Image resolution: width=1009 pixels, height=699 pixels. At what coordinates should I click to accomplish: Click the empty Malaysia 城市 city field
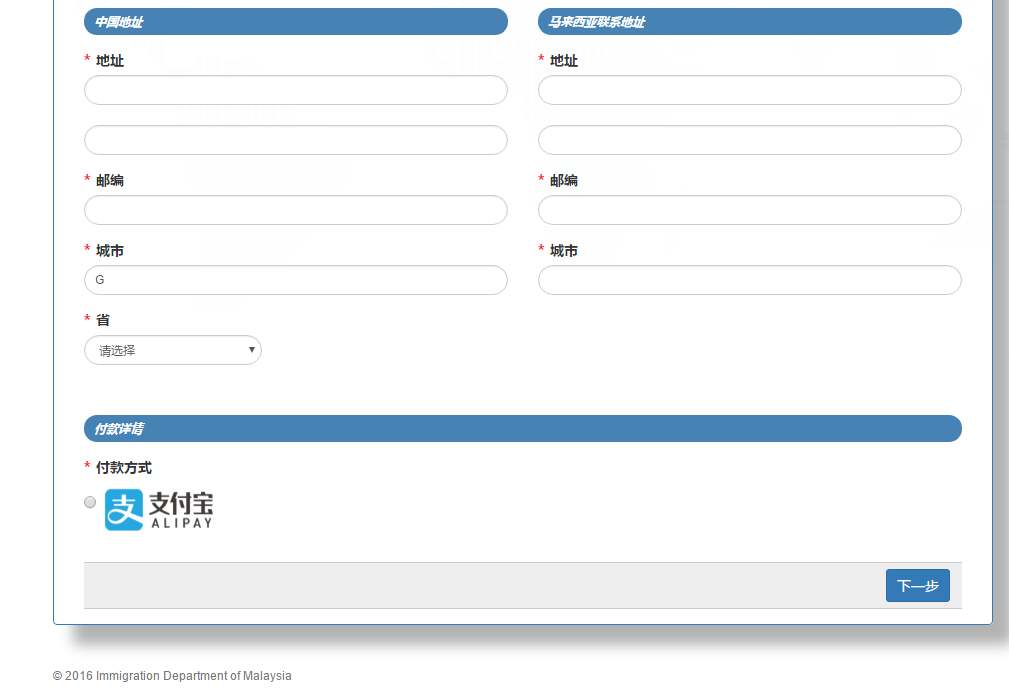(749, 280)
